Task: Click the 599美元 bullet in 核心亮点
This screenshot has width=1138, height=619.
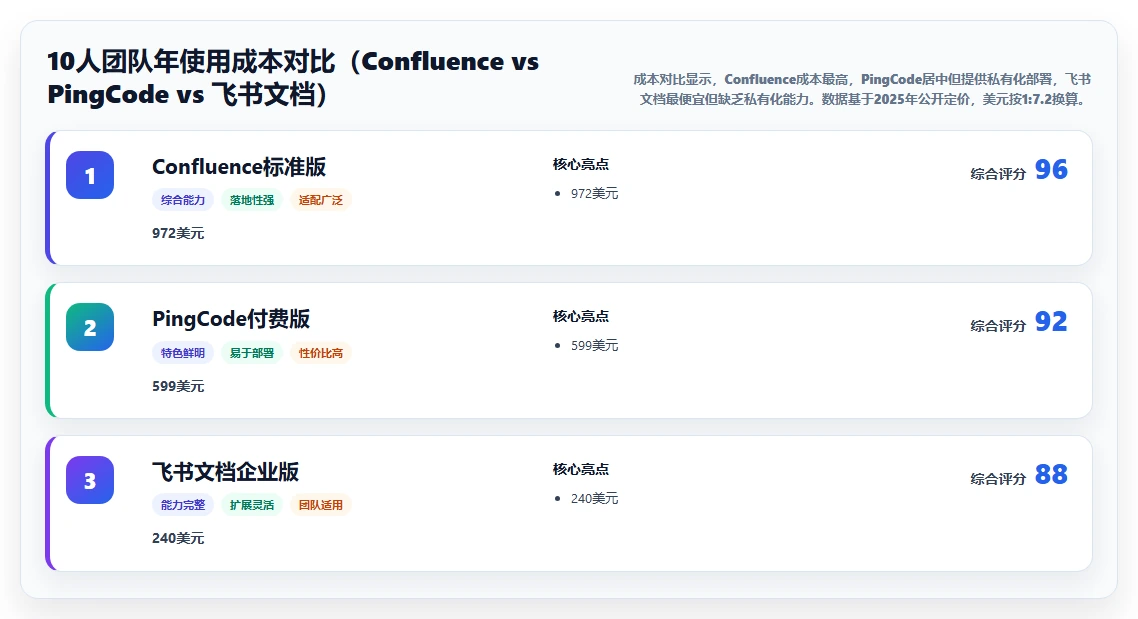Action: tap(594, 346)
